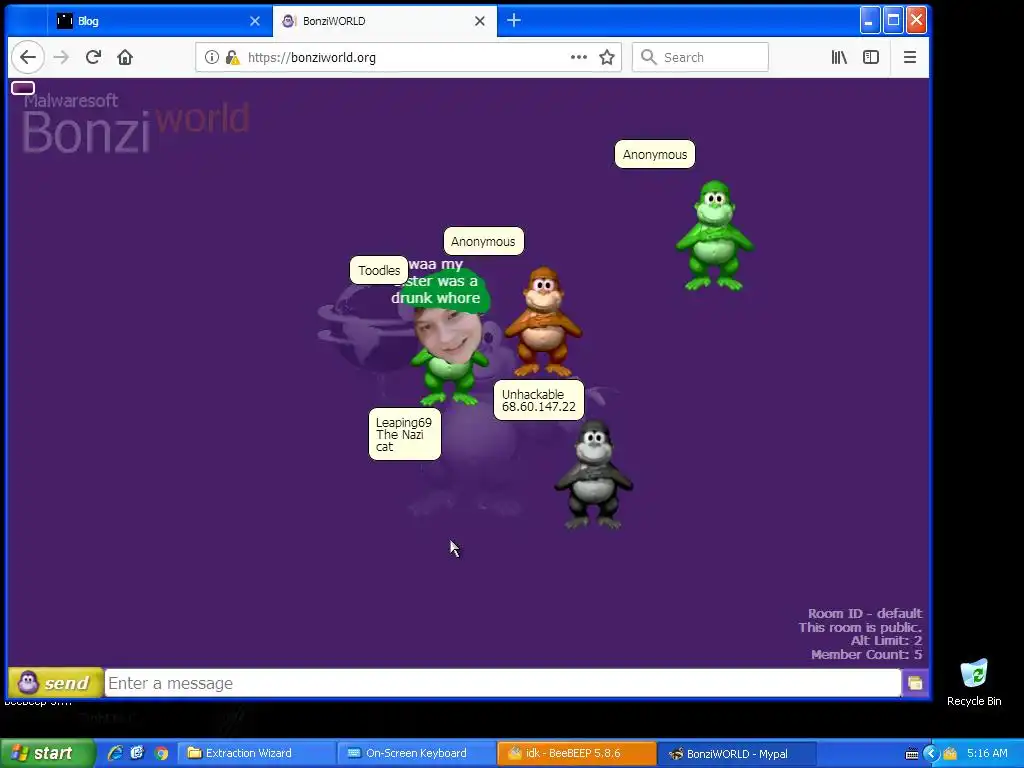This screenshot has width=1024, height=768.
Task: Select BonziWORLD - Mypal taskbar button
Action: pyautogui.click(x=737, y=754)
